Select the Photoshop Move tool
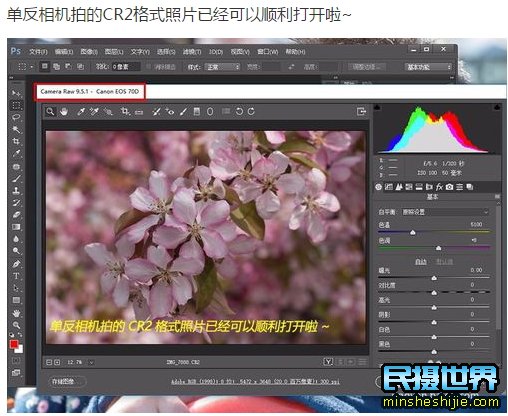Viewport: 508px width, 416px height. 16,93
